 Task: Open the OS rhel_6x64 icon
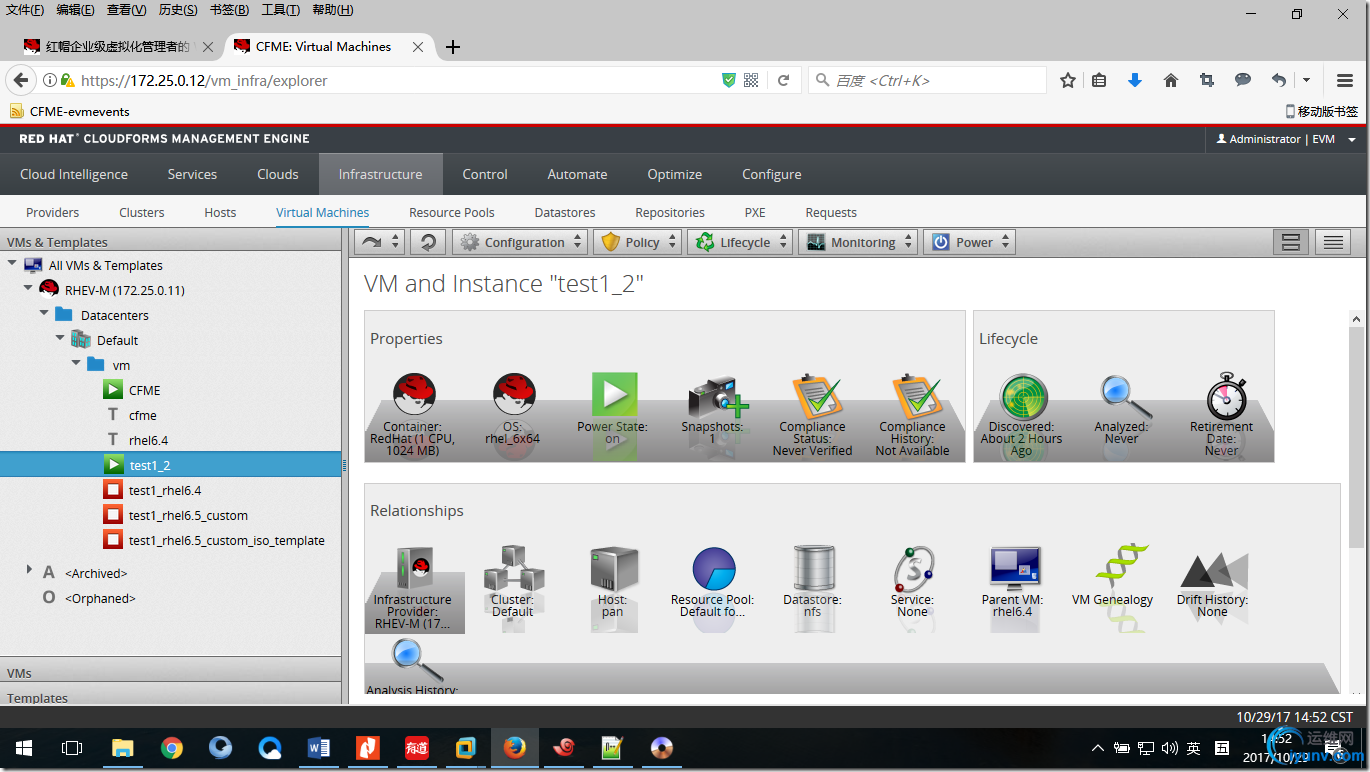pyautogui.click(x=514, y=395)
